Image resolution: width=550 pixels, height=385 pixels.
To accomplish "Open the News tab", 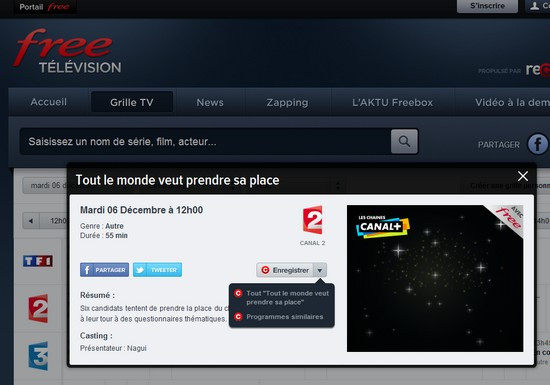I will [x=210, y=102].
